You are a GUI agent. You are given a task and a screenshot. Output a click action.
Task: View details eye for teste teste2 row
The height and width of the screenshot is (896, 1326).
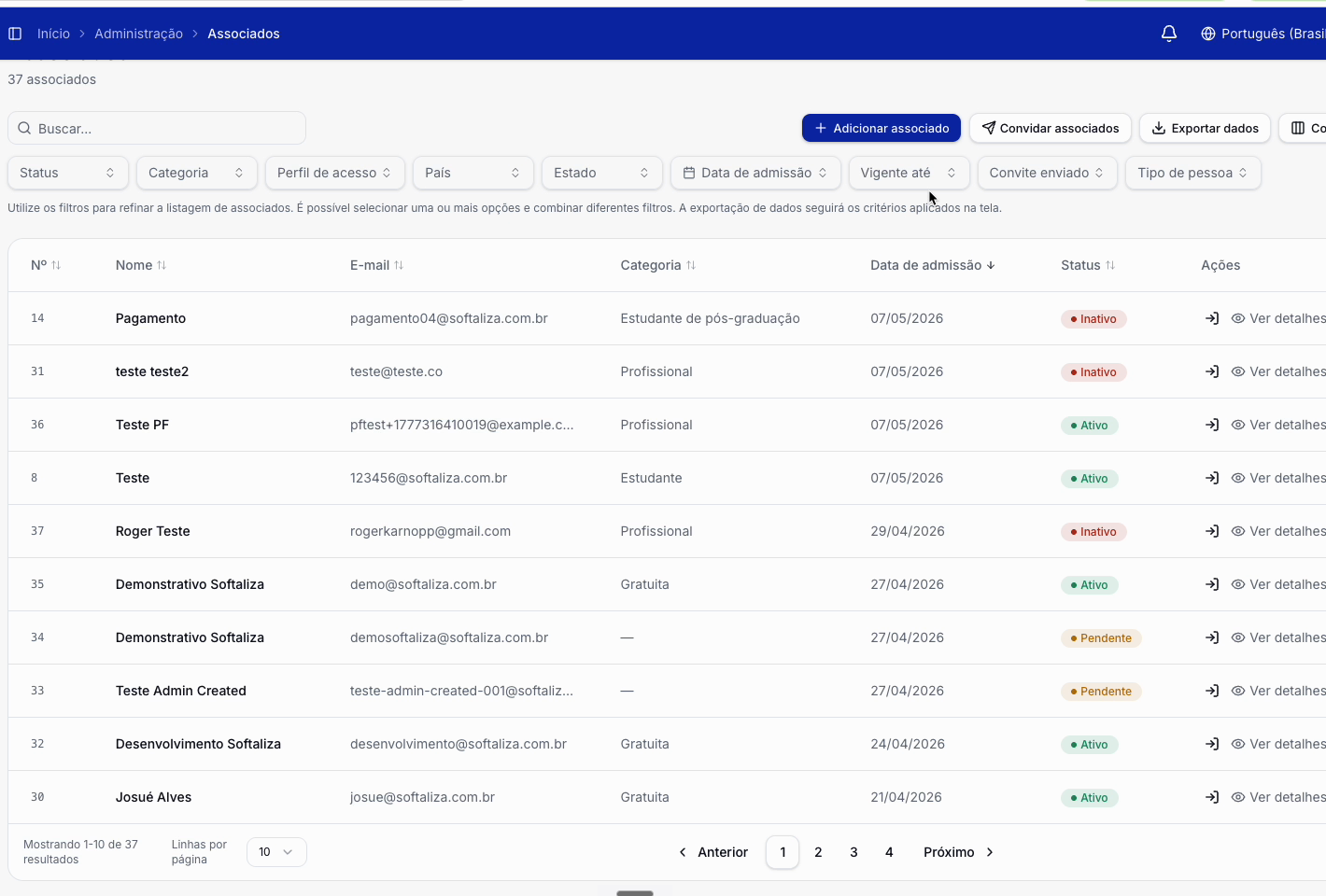(1238, 371)
